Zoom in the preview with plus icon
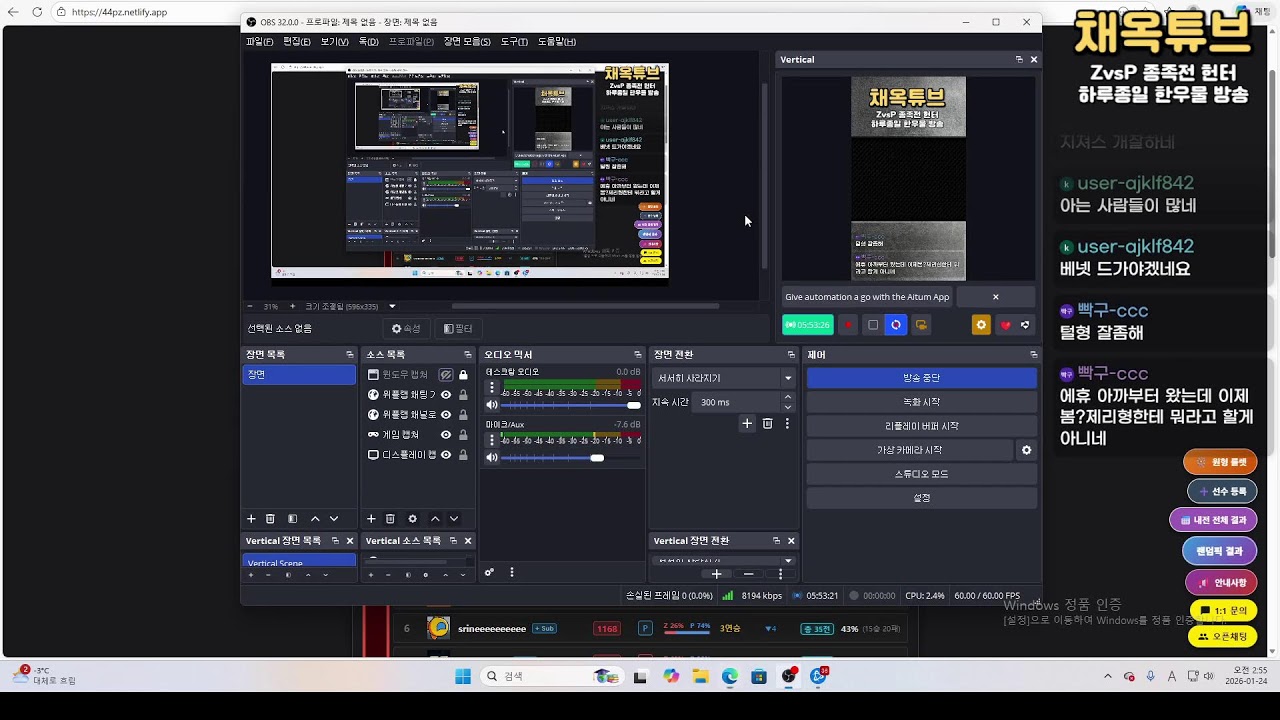Viewport: 1280px width, 720px height. point(293,306)
